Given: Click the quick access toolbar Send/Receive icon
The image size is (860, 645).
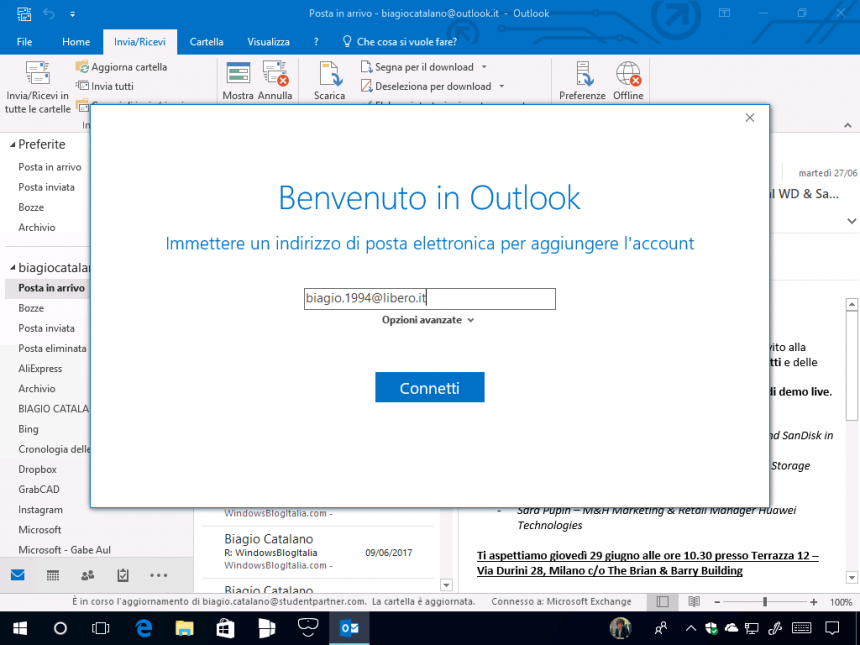Looking at the screenshot, I should pyautogui.click(x=24, y=13).
